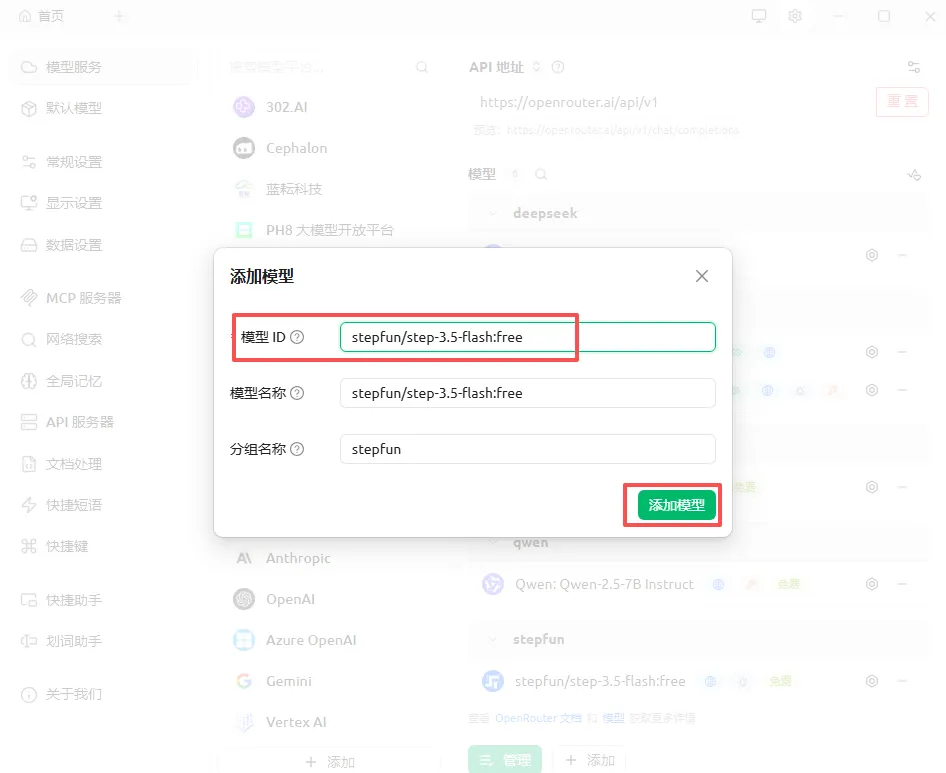
Task: Remove stepfun/step-3.5-flash:free with minus icon
Action: [x=902, y=681]
